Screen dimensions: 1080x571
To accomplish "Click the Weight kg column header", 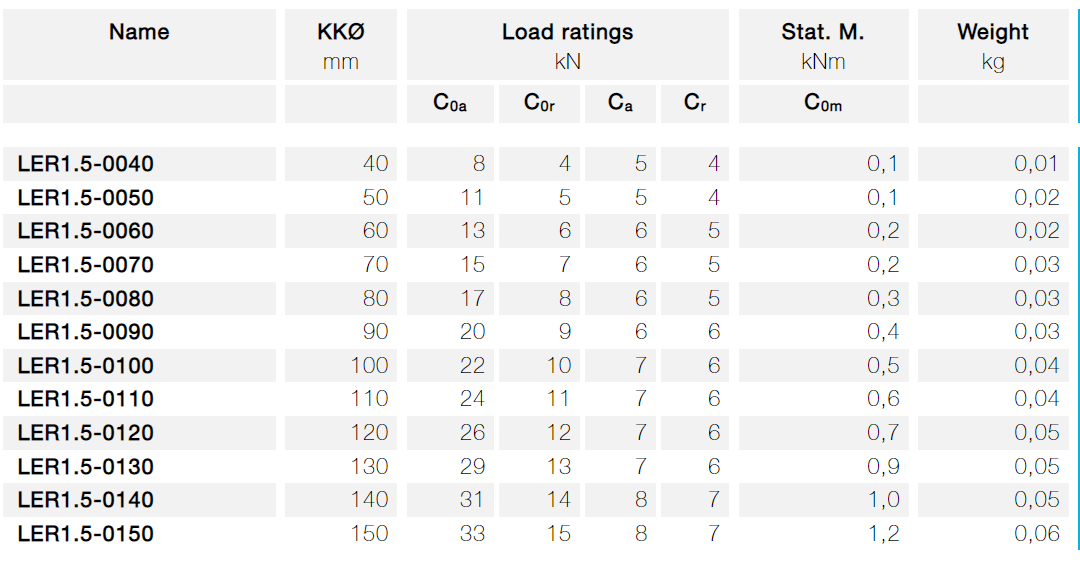I will point(993,45).
